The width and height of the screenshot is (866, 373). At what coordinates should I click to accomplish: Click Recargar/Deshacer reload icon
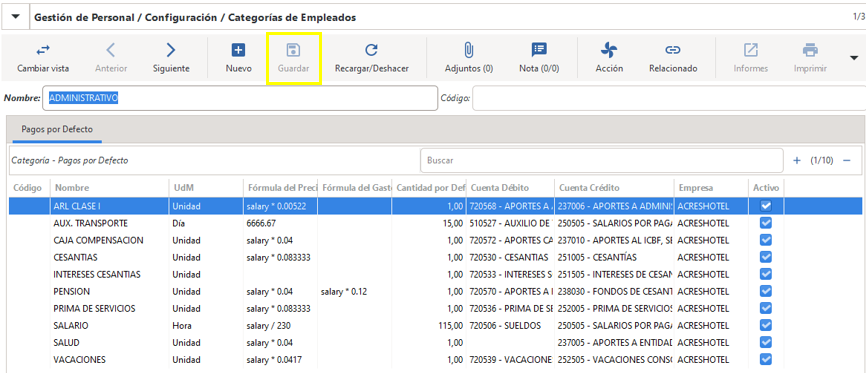tap(371, 50)
